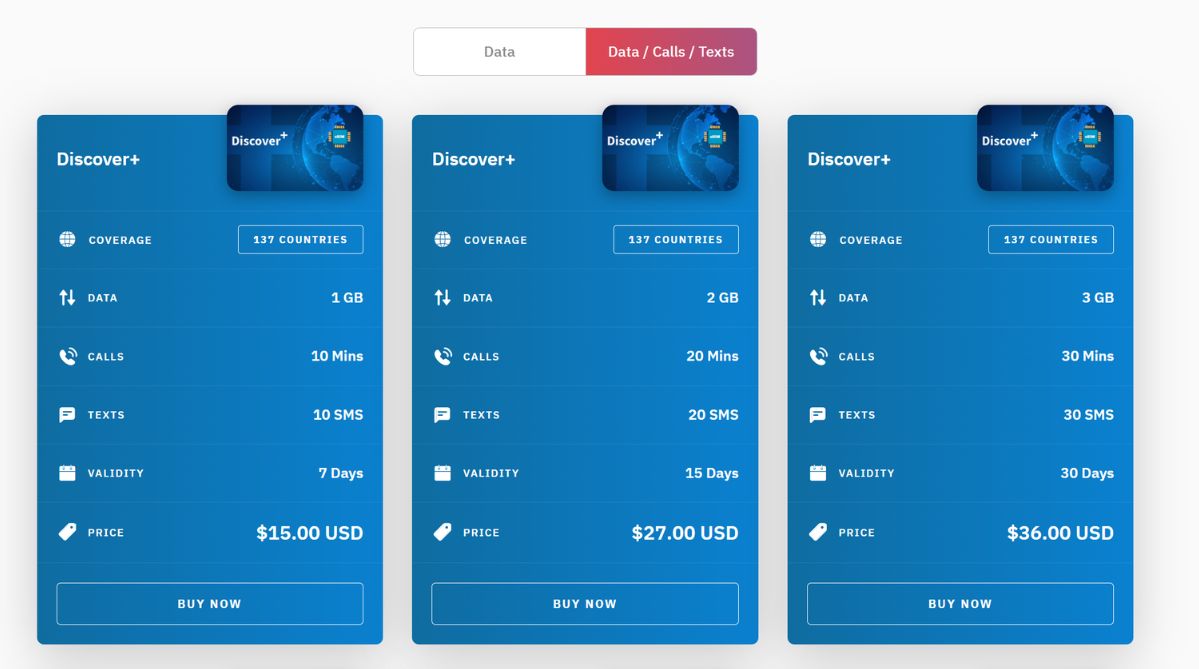Select the Data / Calls / Texts tab
Image resolution: width=1199 pixels, height=669 pixels.
coord(671,51)
